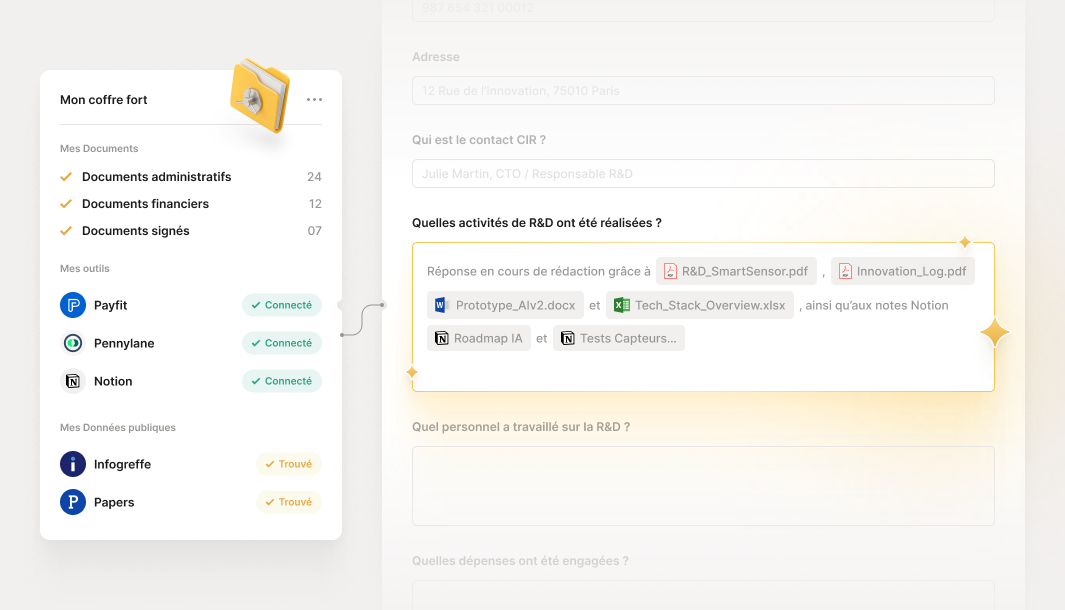
Task: Click the yellow safe folder icon
Action: [260, 95]
